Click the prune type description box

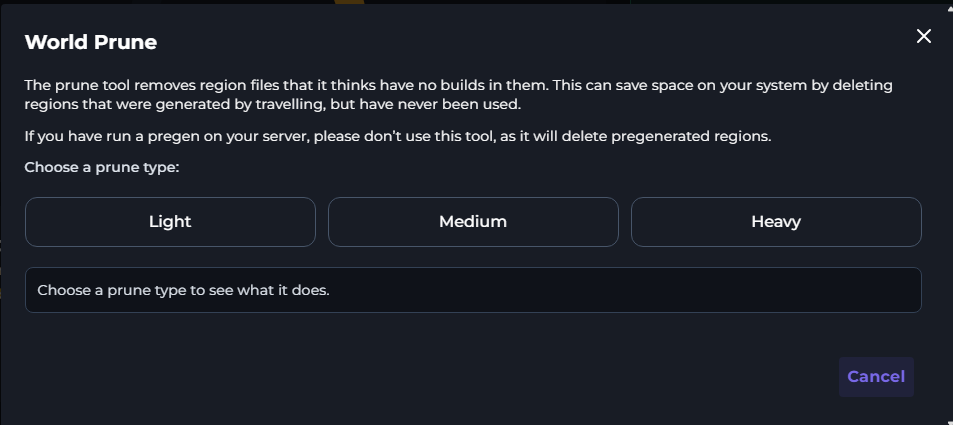tap(473, 290)
